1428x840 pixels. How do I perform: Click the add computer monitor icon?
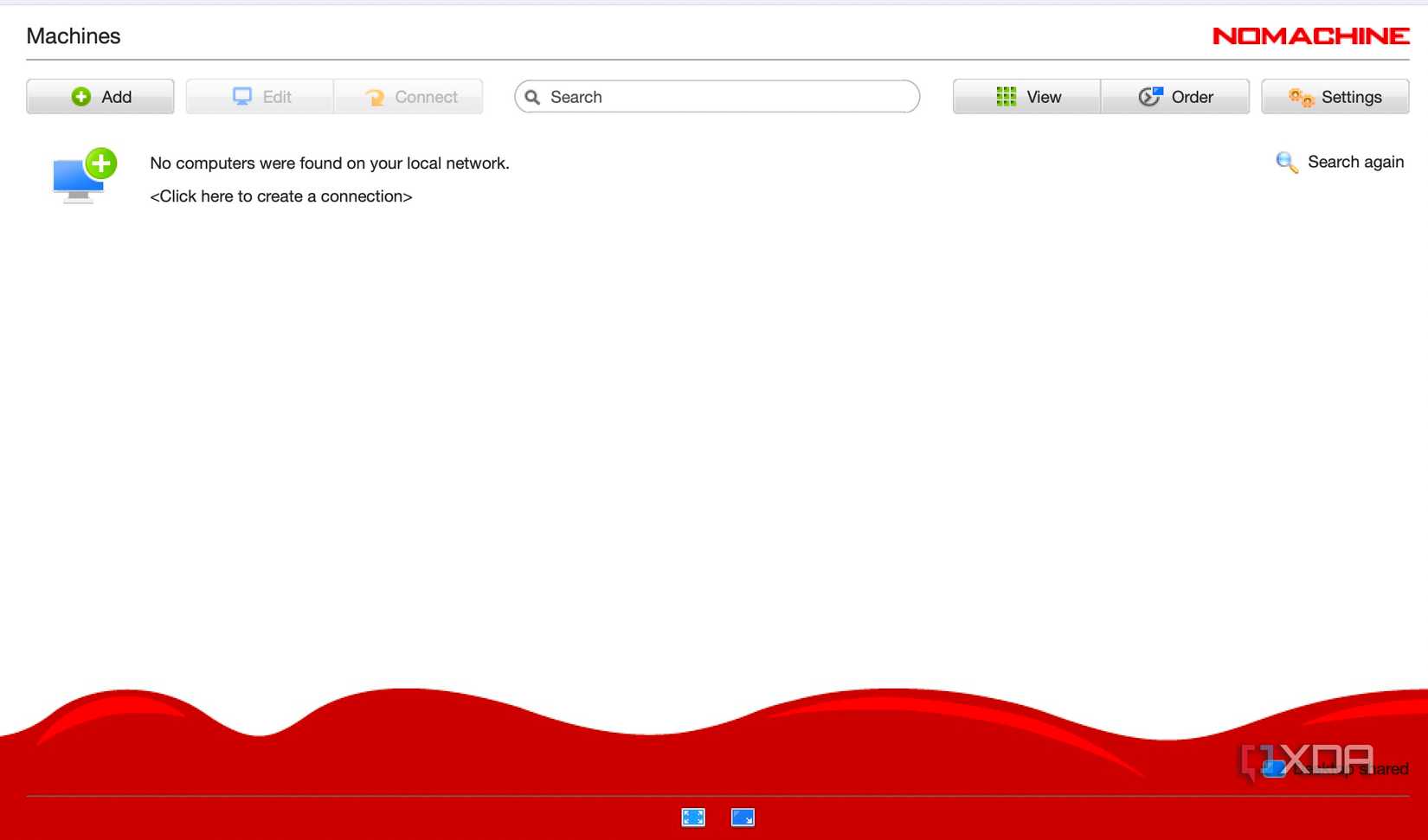pos(84,176)
